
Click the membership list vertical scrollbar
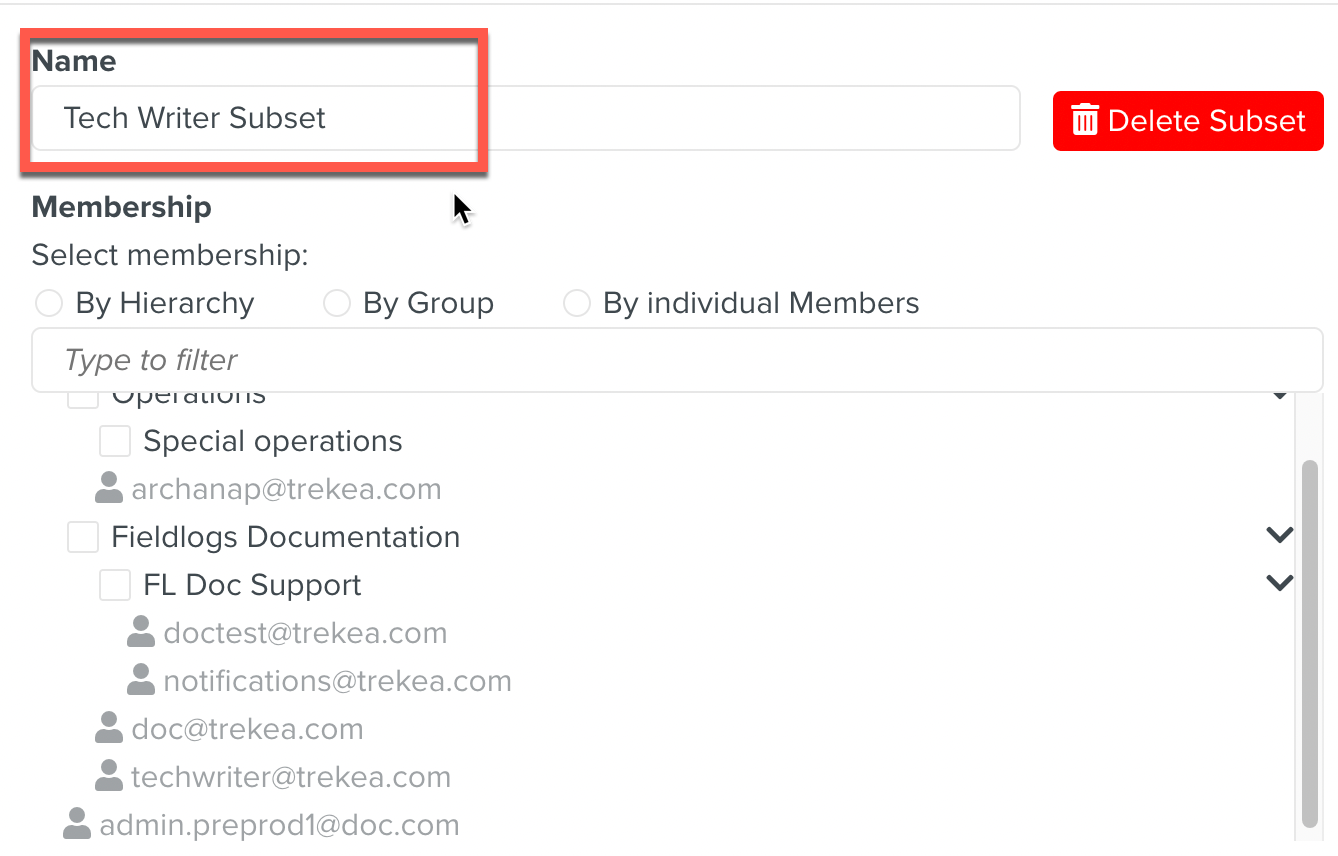(x=1309, y=640)
